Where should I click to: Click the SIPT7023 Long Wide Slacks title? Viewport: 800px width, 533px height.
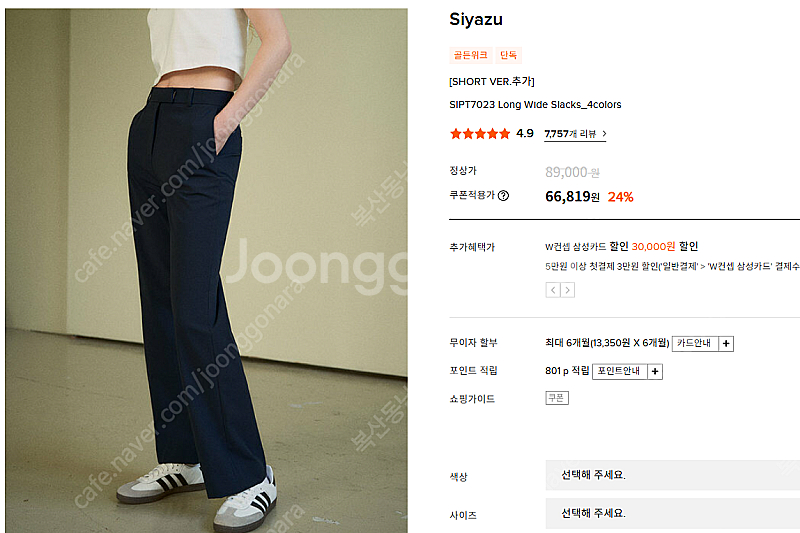535,105
